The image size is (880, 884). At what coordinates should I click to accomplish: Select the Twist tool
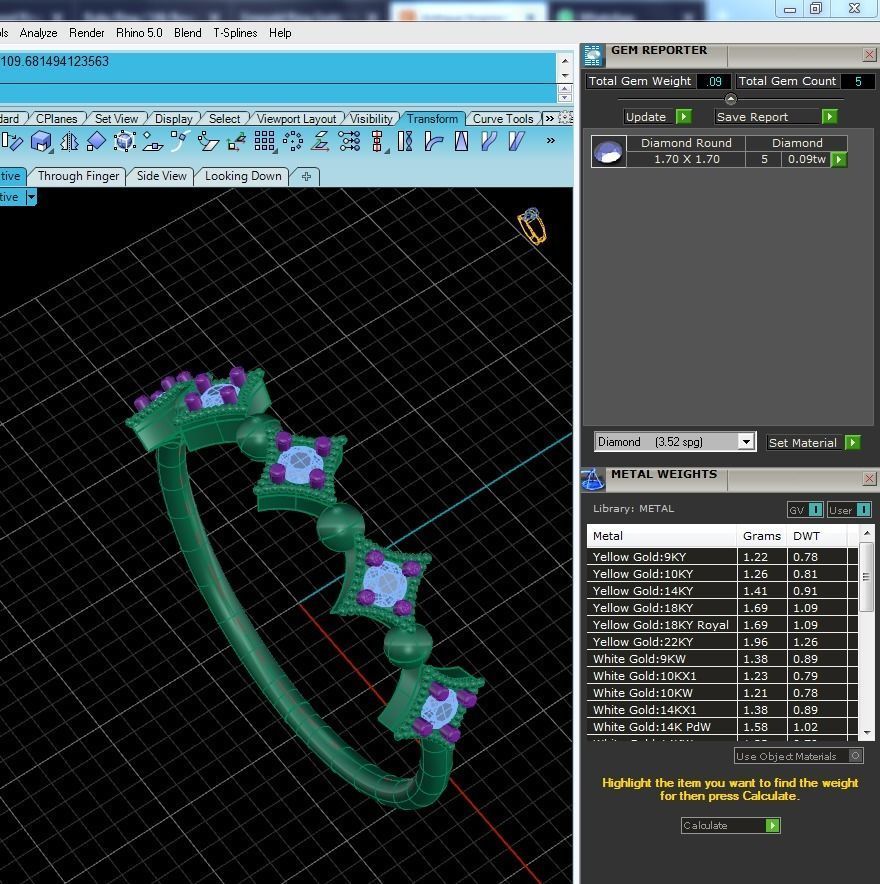click(405, 141)
